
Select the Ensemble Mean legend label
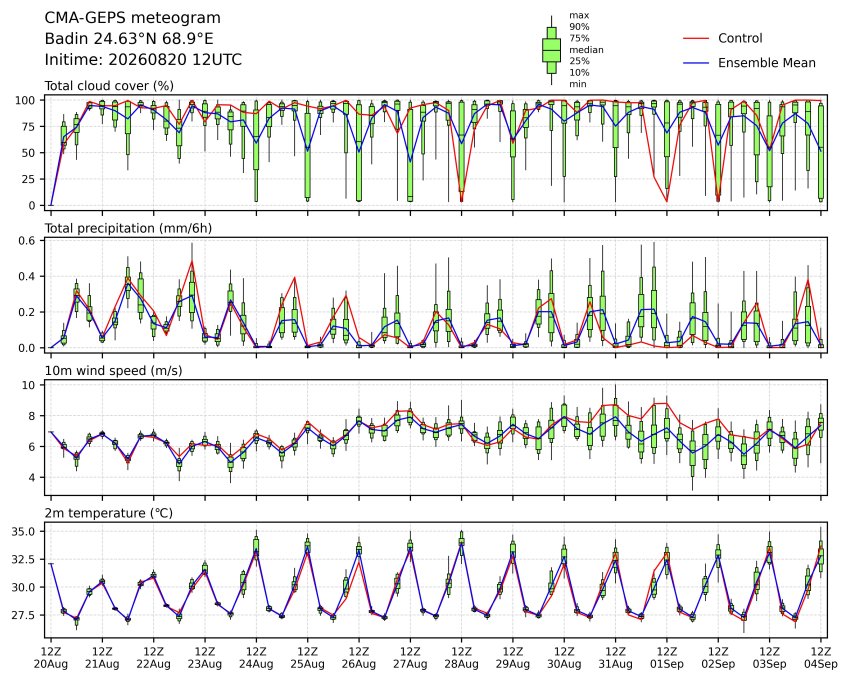point(767,63)
